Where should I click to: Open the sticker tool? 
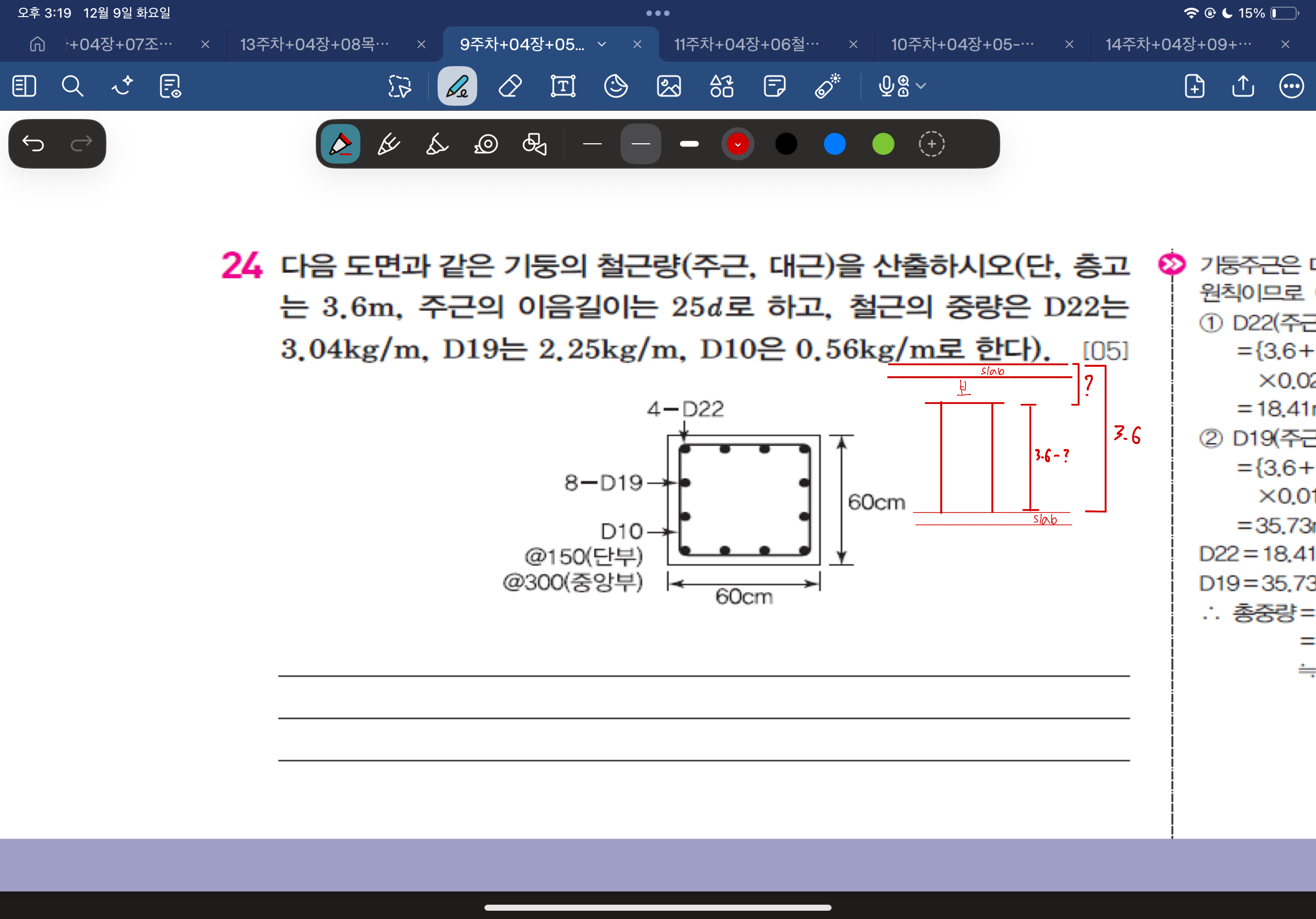coord(616,87)
